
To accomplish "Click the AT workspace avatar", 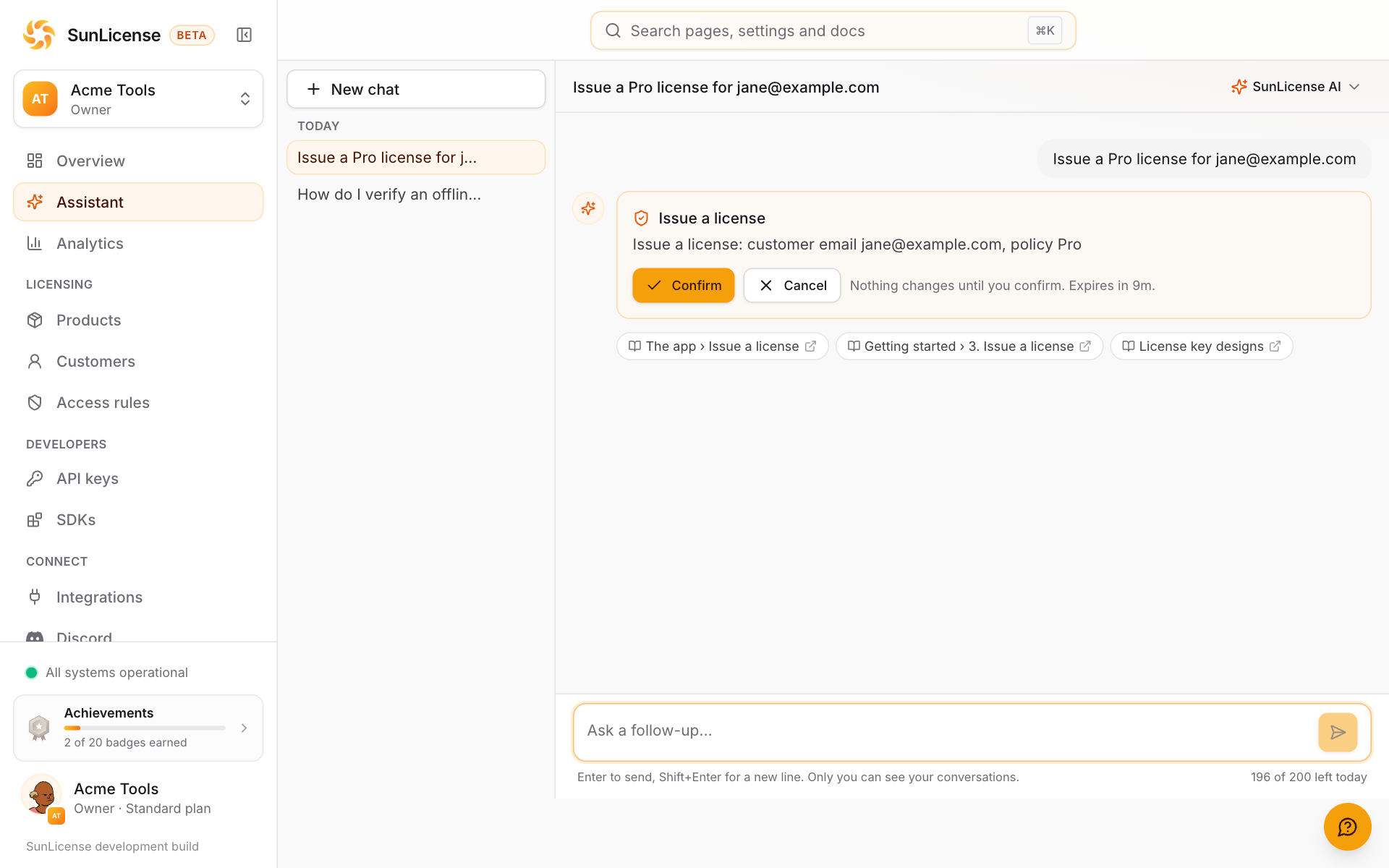I will [40, 99].
